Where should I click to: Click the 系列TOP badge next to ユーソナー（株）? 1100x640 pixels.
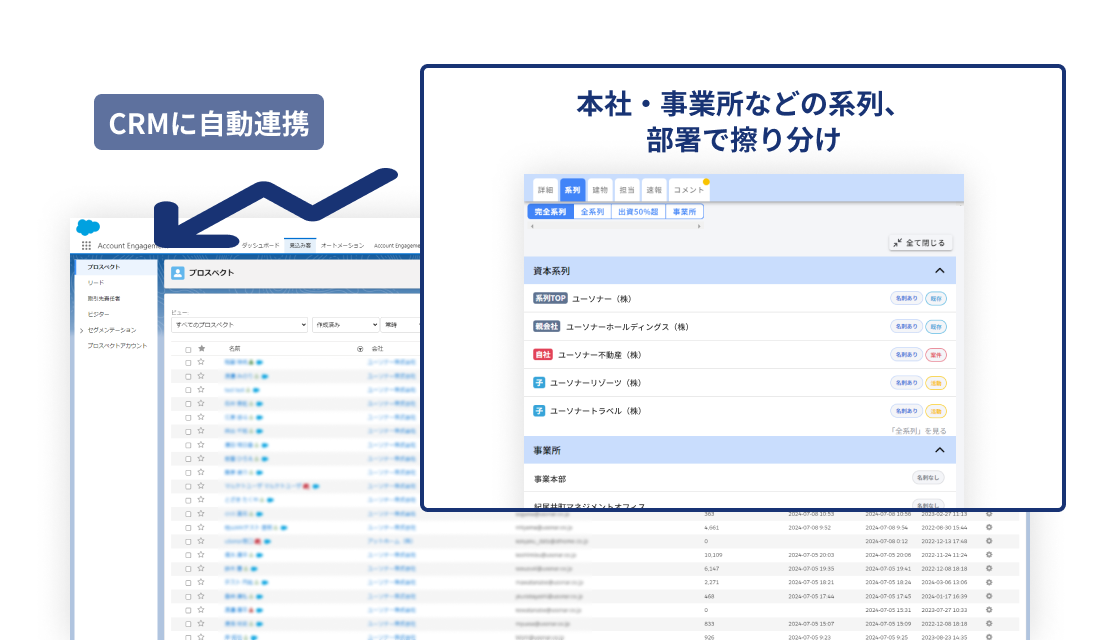(550, 298)
